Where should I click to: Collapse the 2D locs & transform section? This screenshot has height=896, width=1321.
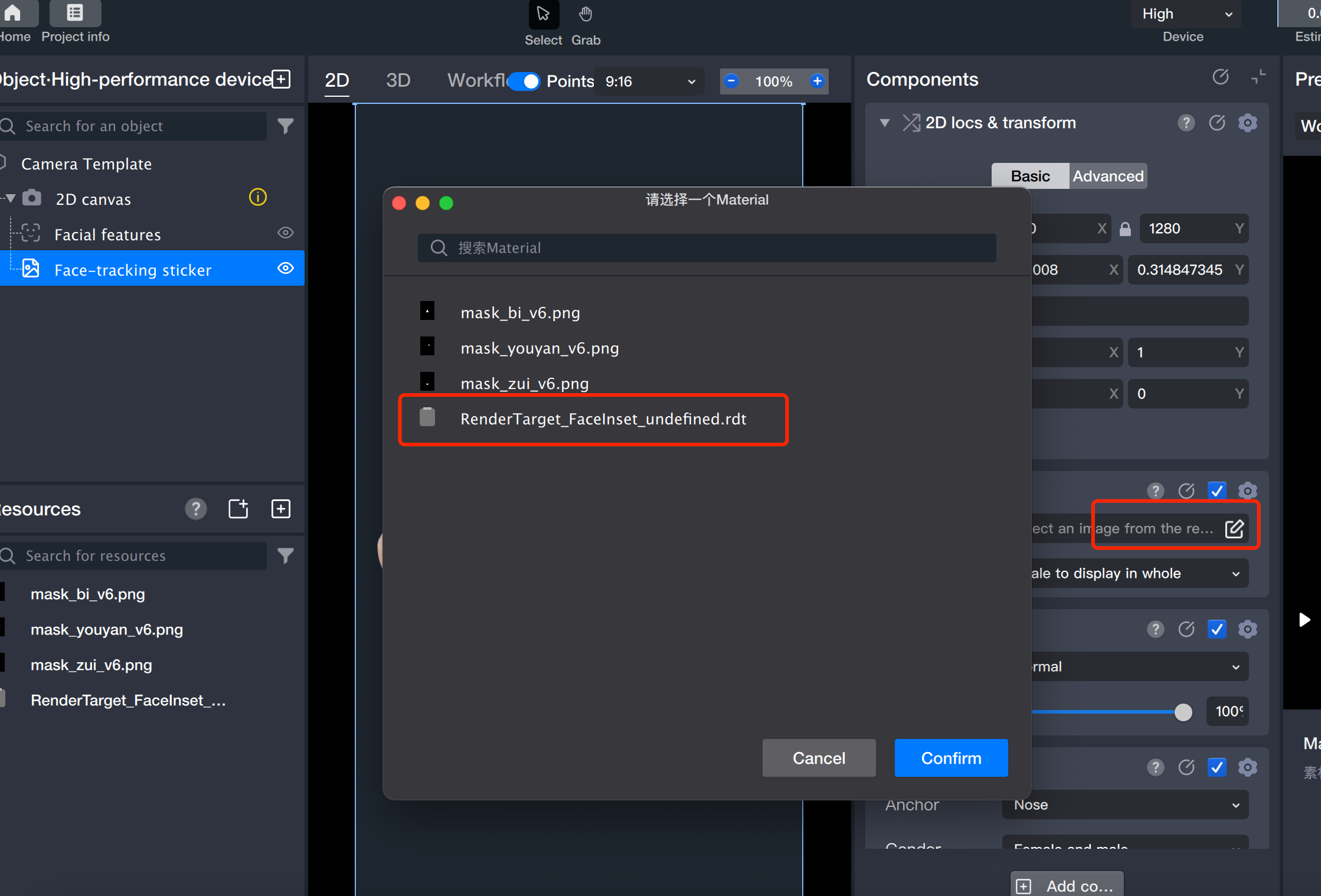tap(884, 123)
